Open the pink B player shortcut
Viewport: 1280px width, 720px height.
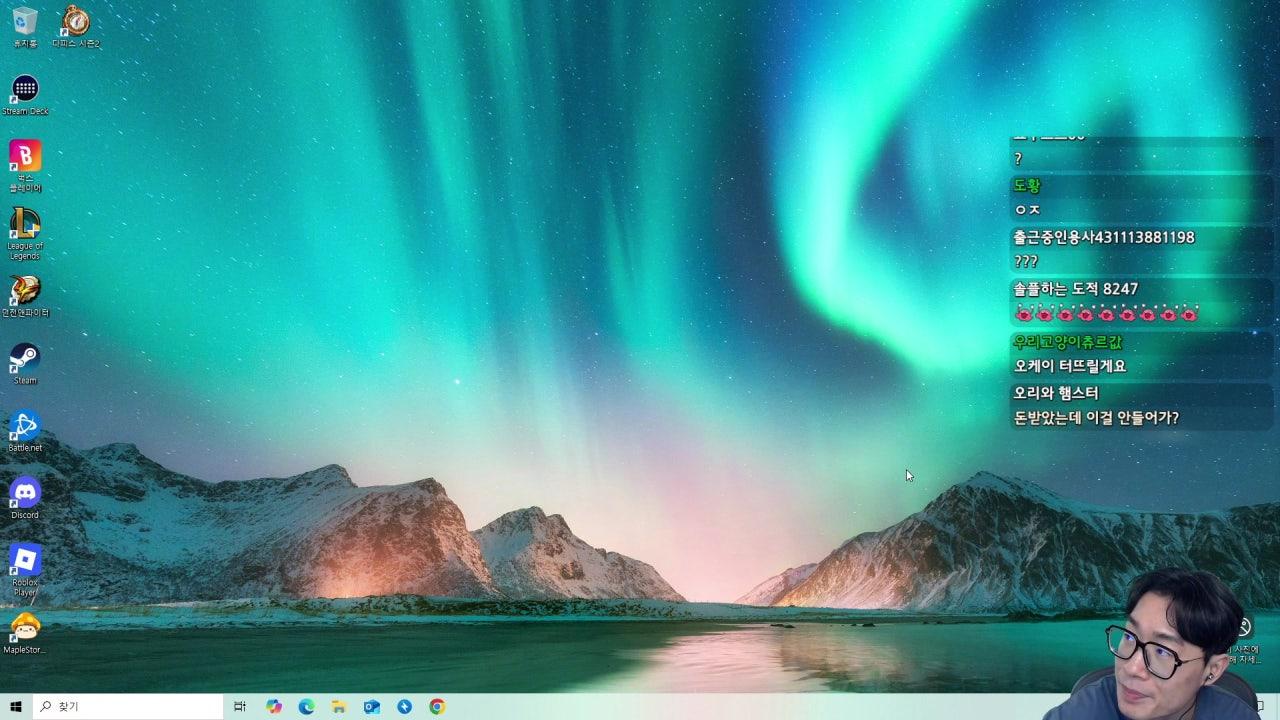pyautogui.click(x=25, y=165)
